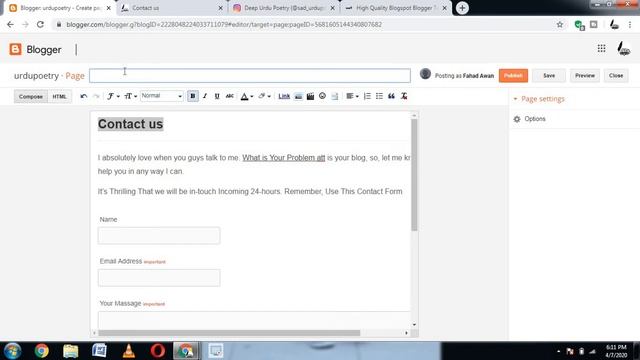Undo the last edit
This screenshot has height=360, width=640.
84,96
